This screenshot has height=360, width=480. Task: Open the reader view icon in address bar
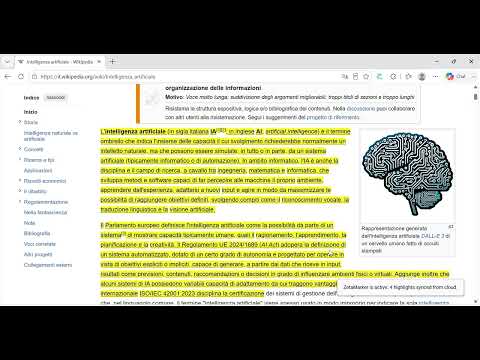(356, 77)
